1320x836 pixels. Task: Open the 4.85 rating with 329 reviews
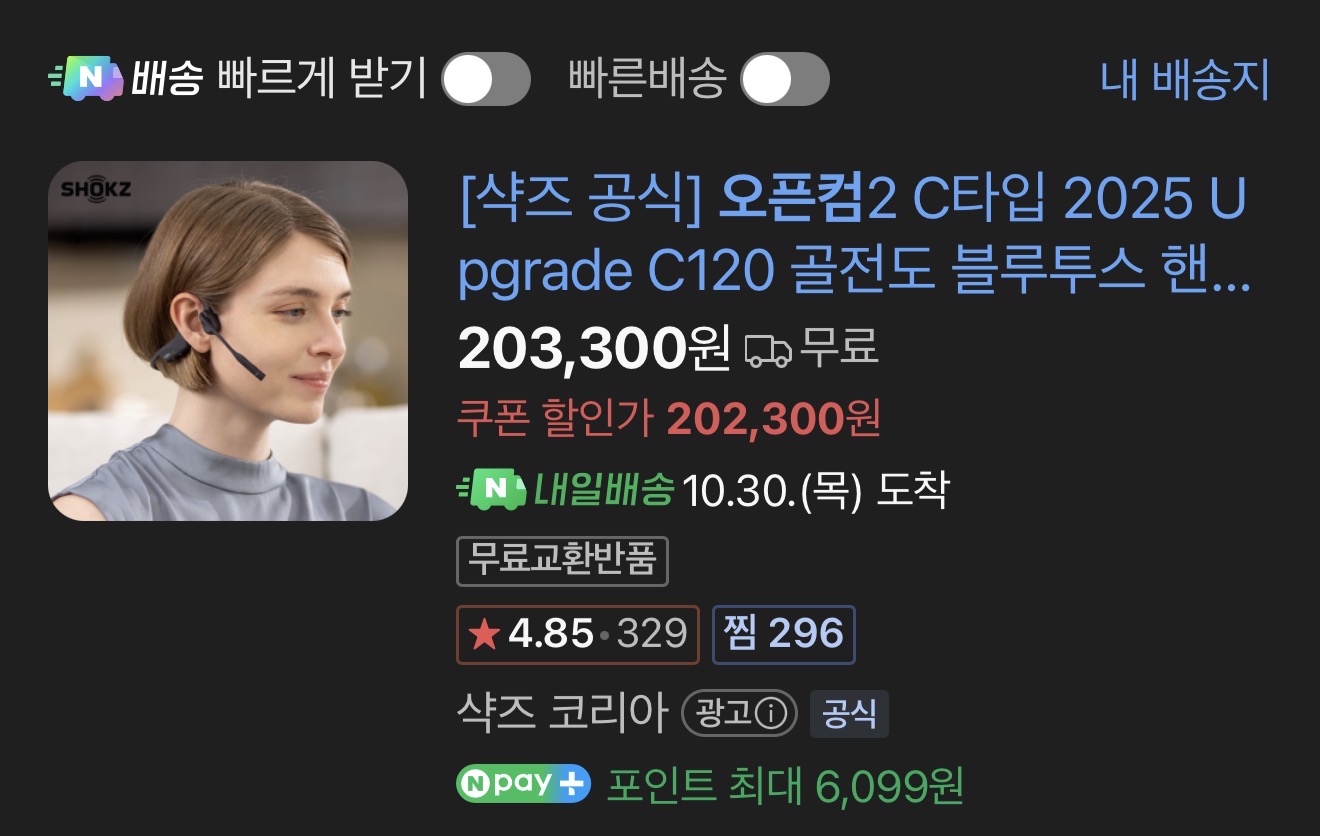(577, 634)
